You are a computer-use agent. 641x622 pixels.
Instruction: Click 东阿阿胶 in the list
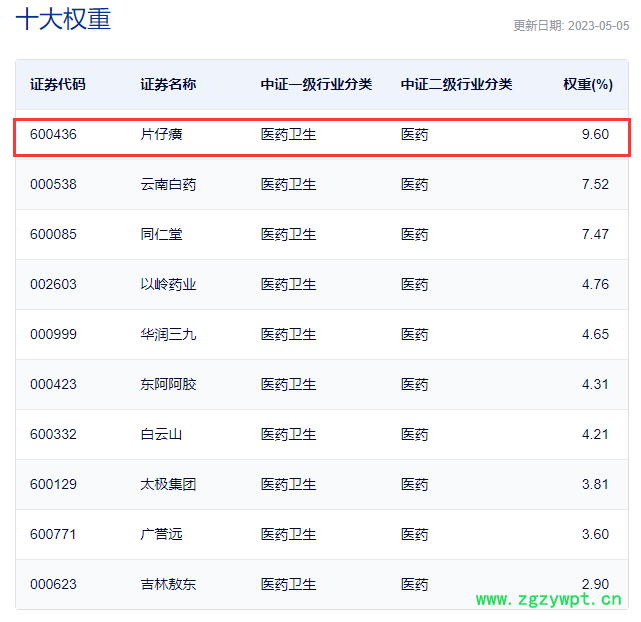168,384
